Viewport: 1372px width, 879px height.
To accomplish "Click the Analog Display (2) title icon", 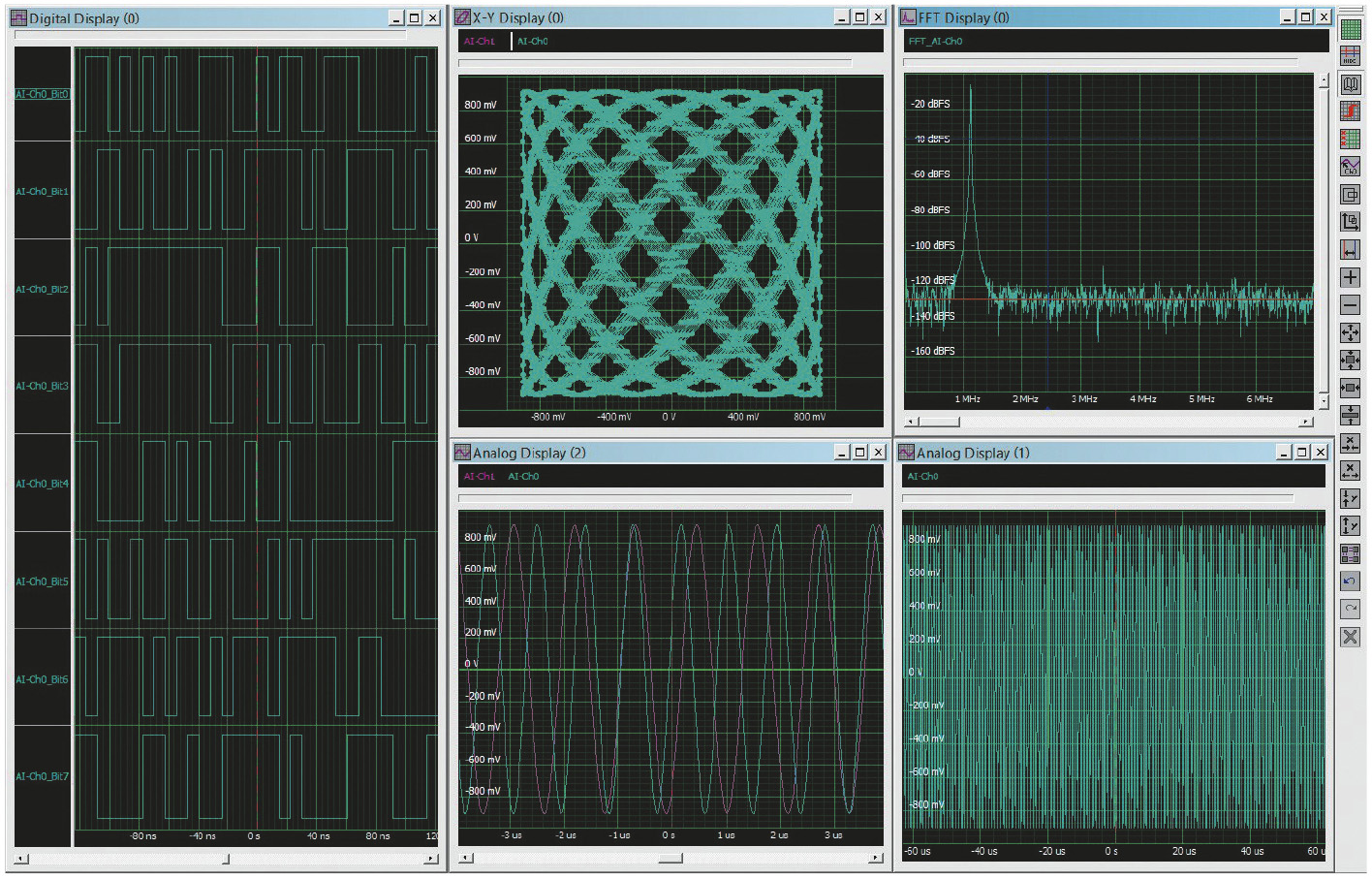I will click(x=463, y=452).
